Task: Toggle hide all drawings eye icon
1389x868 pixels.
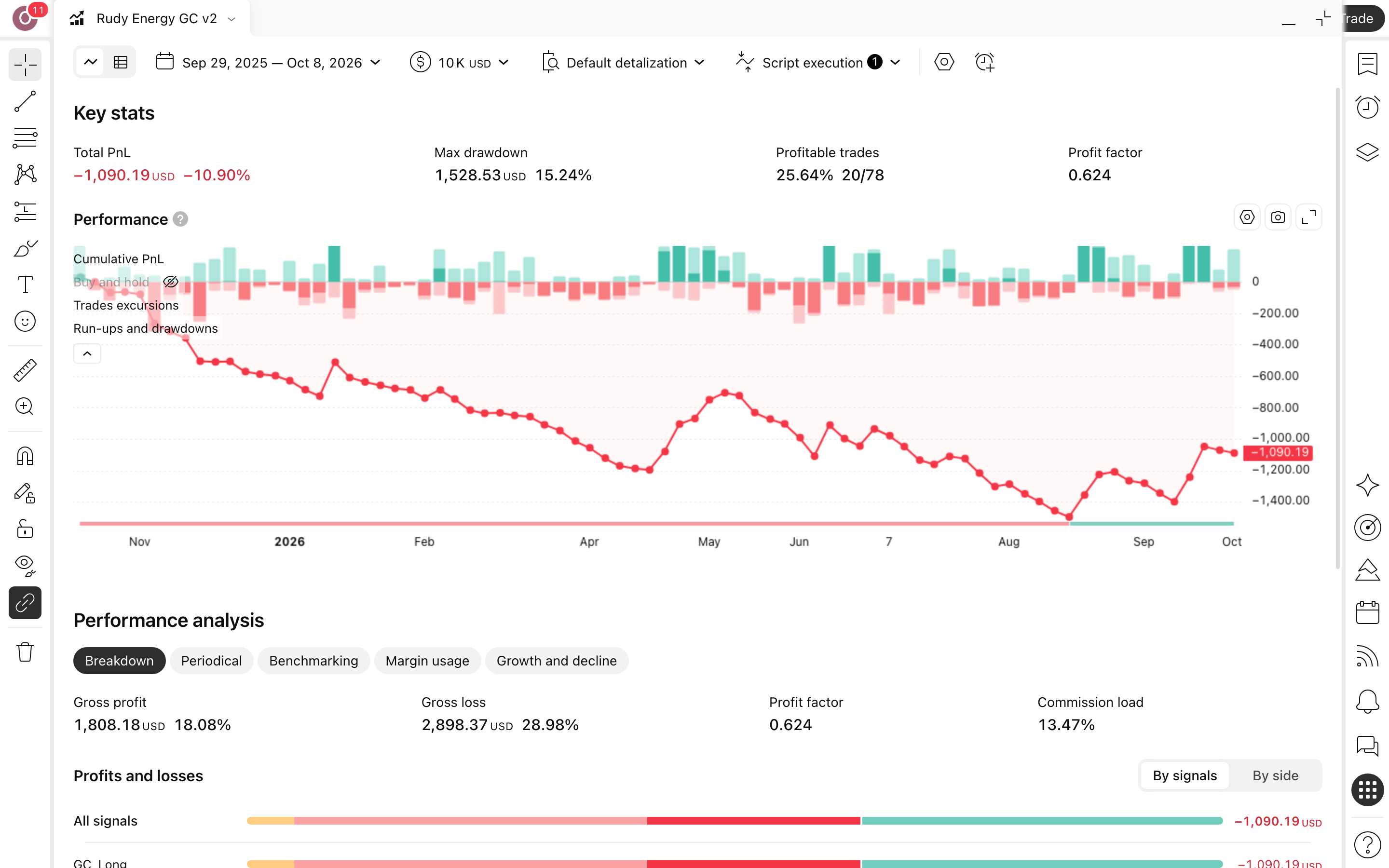Action: 25,566
